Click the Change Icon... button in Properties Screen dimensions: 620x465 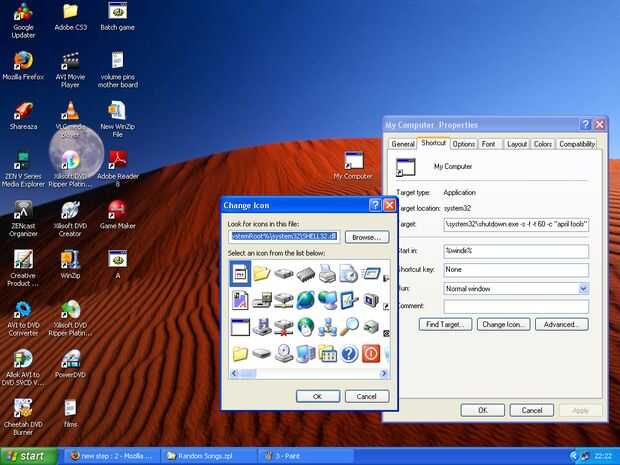point(503,324)
